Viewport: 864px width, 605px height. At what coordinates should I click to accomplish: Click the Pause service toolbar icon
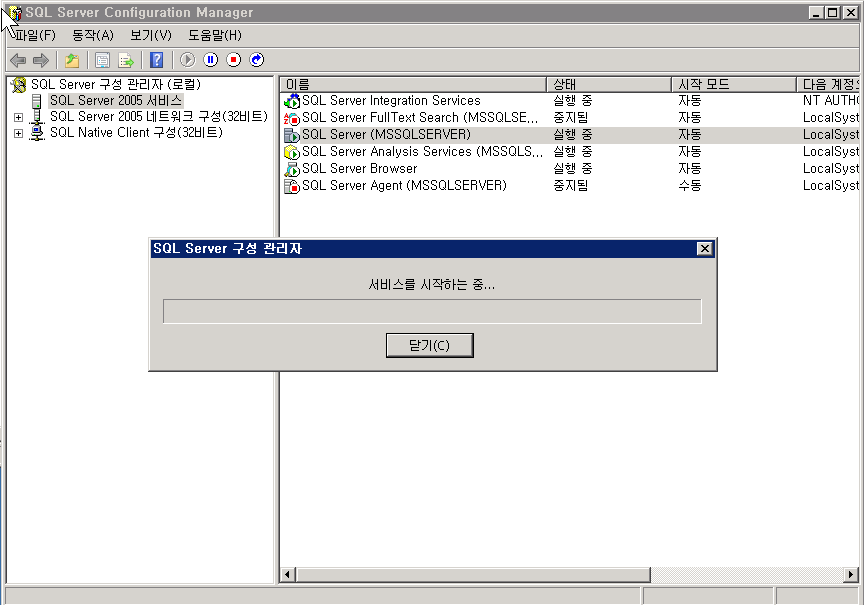tap(210, 60)
